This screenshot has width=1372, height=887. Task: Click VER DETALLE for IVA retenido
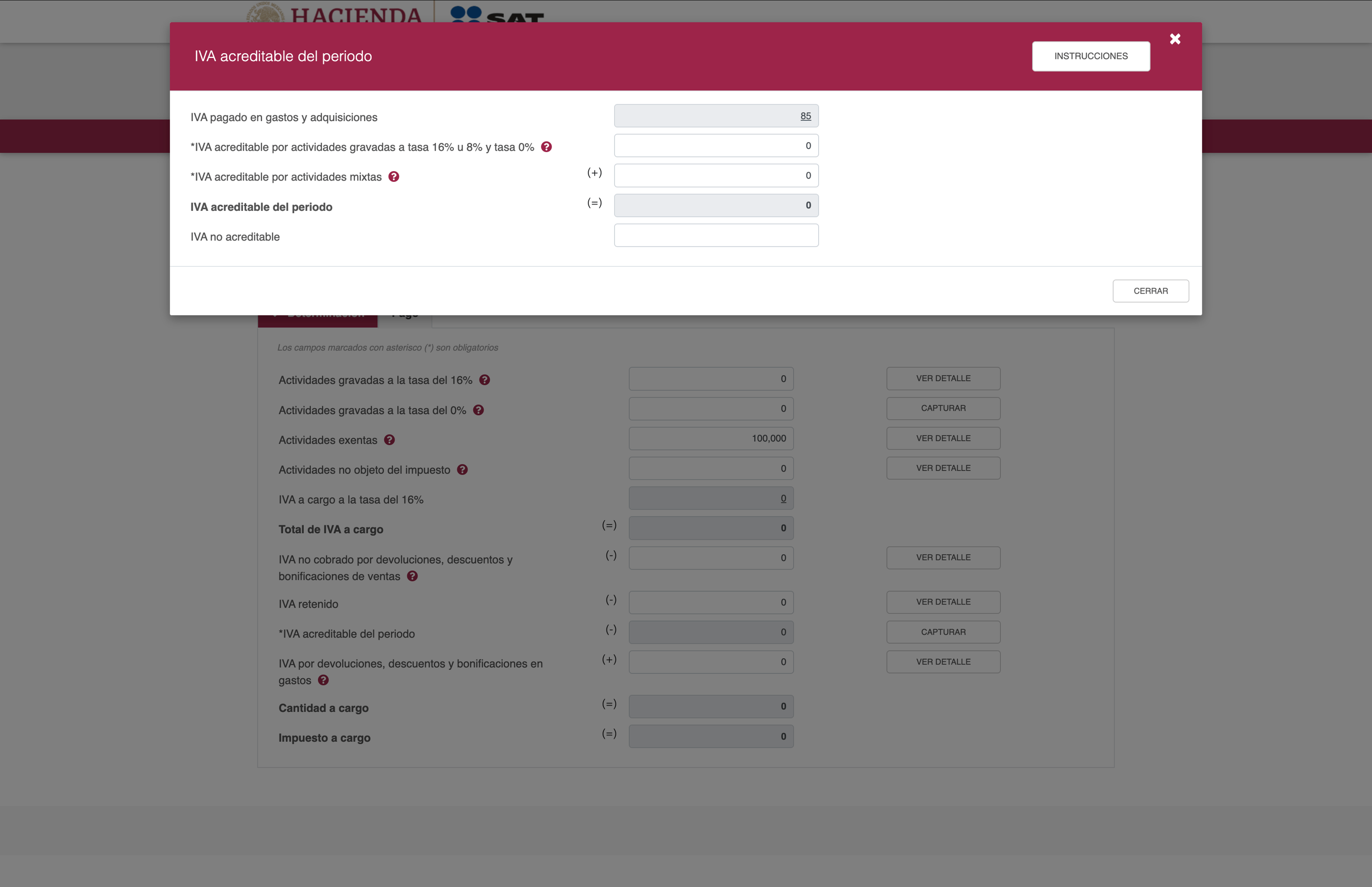tap(943, 602)
